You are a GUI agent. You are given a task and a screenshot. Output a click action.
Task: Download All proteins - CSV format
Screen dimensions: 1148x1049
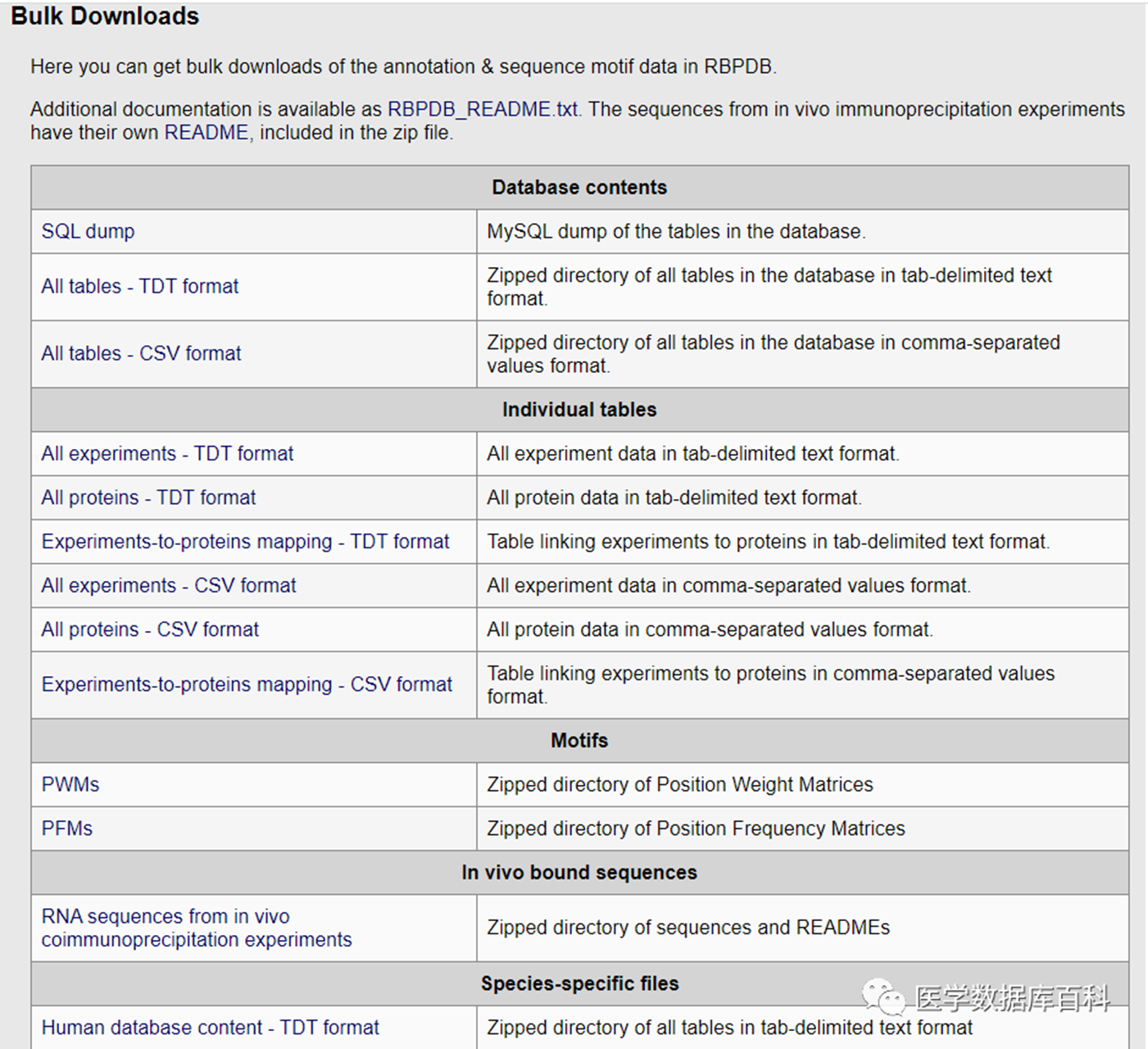click(150, 629)
